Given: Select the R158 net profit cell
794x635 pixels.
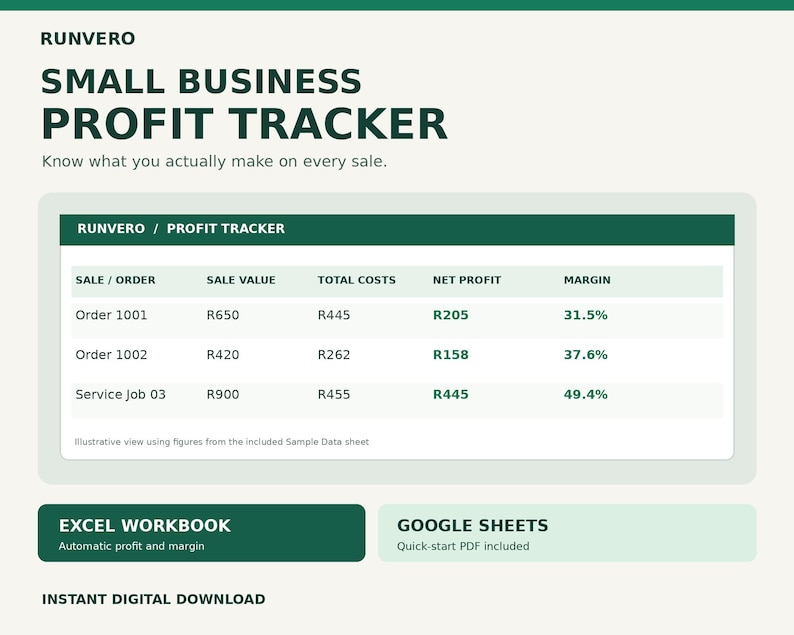Looking at the screenshot, I should tap(451, 354).
